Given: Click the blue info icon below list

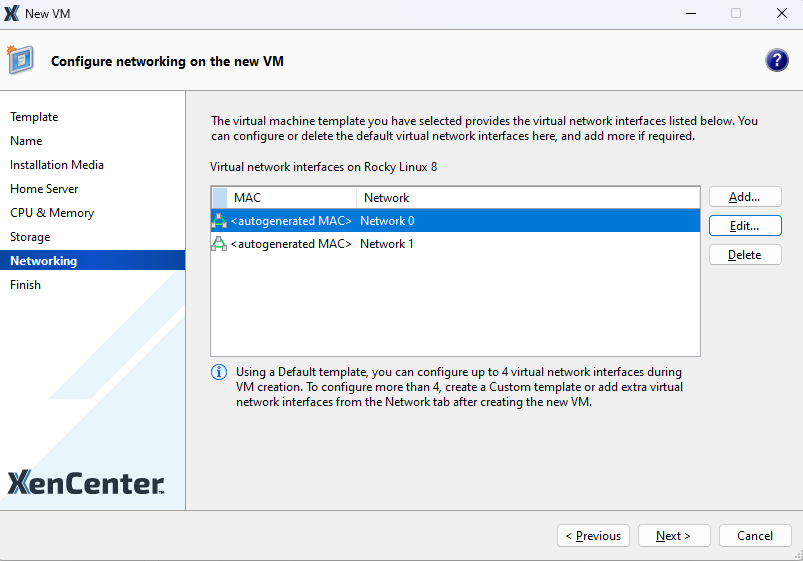Looking at the screenshot, I should click(x=219, y=372).
